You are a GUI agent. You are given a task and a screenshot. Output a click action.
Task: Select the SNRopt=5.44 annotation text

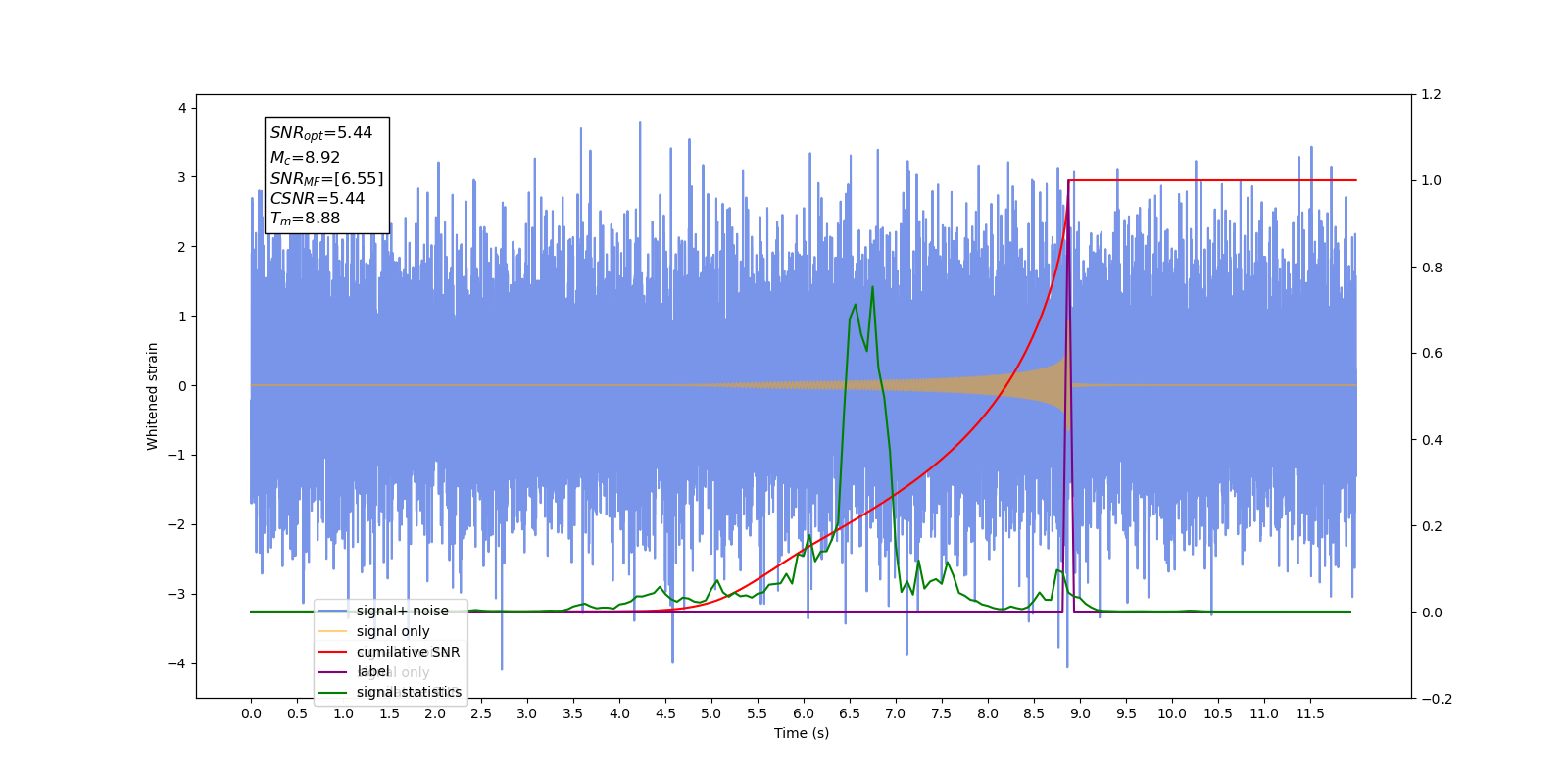coord(321,133)
